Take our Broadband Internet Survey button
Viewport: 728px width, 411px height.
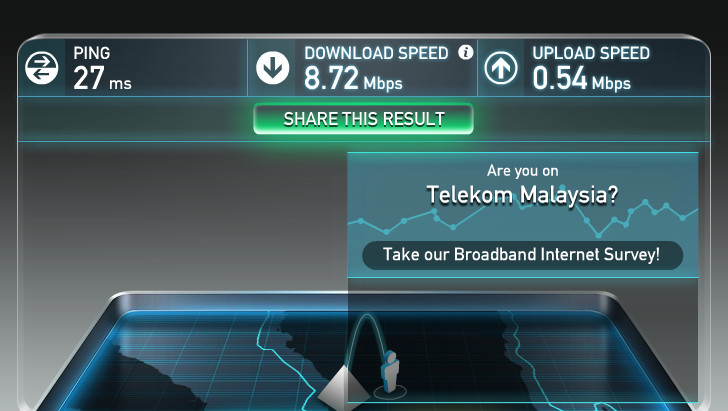click(522, 255)
